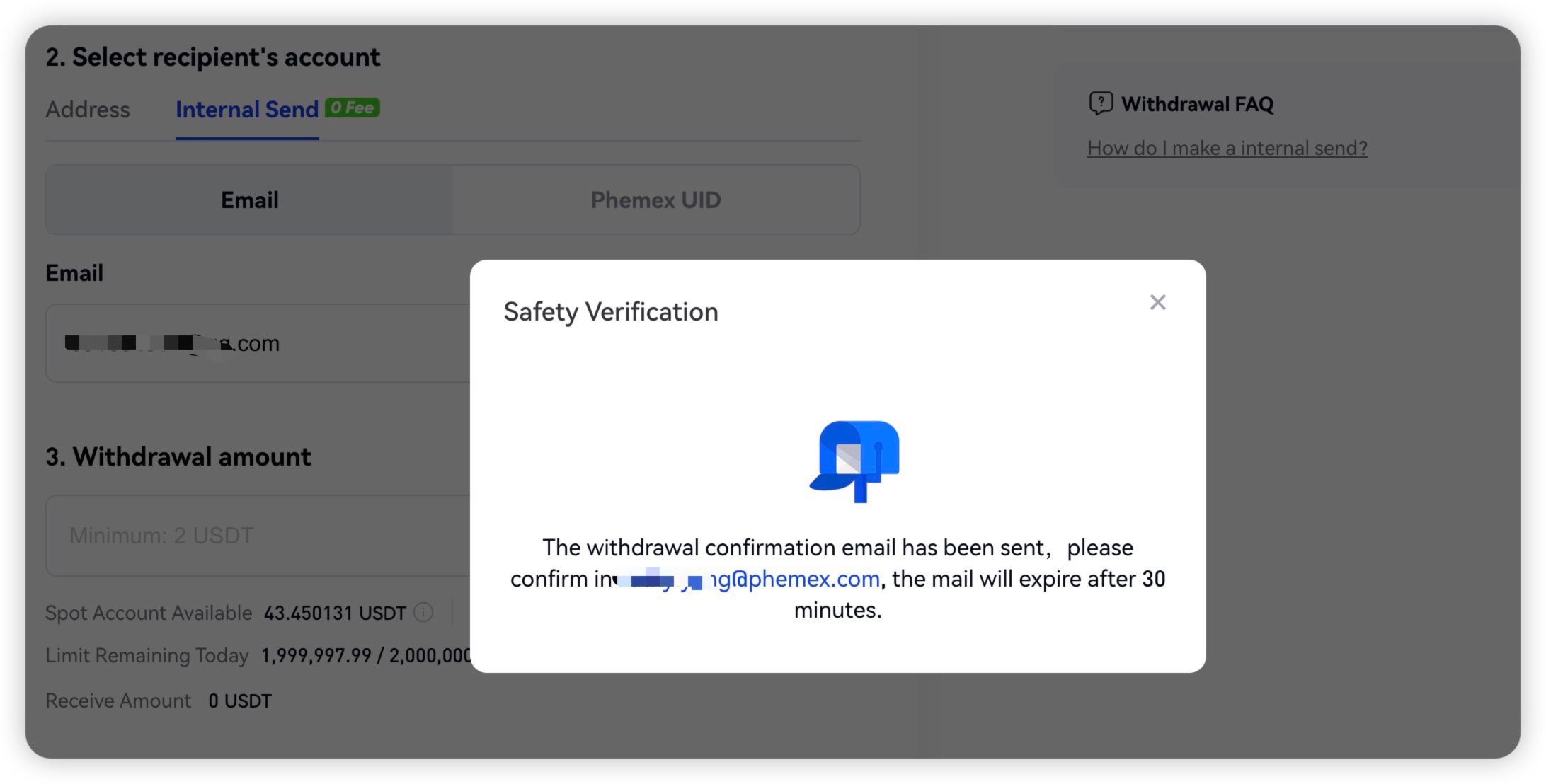This screenshot has height=784, width=1546.
Task: Open the Address tab
Action: click(x=88, y=110)
